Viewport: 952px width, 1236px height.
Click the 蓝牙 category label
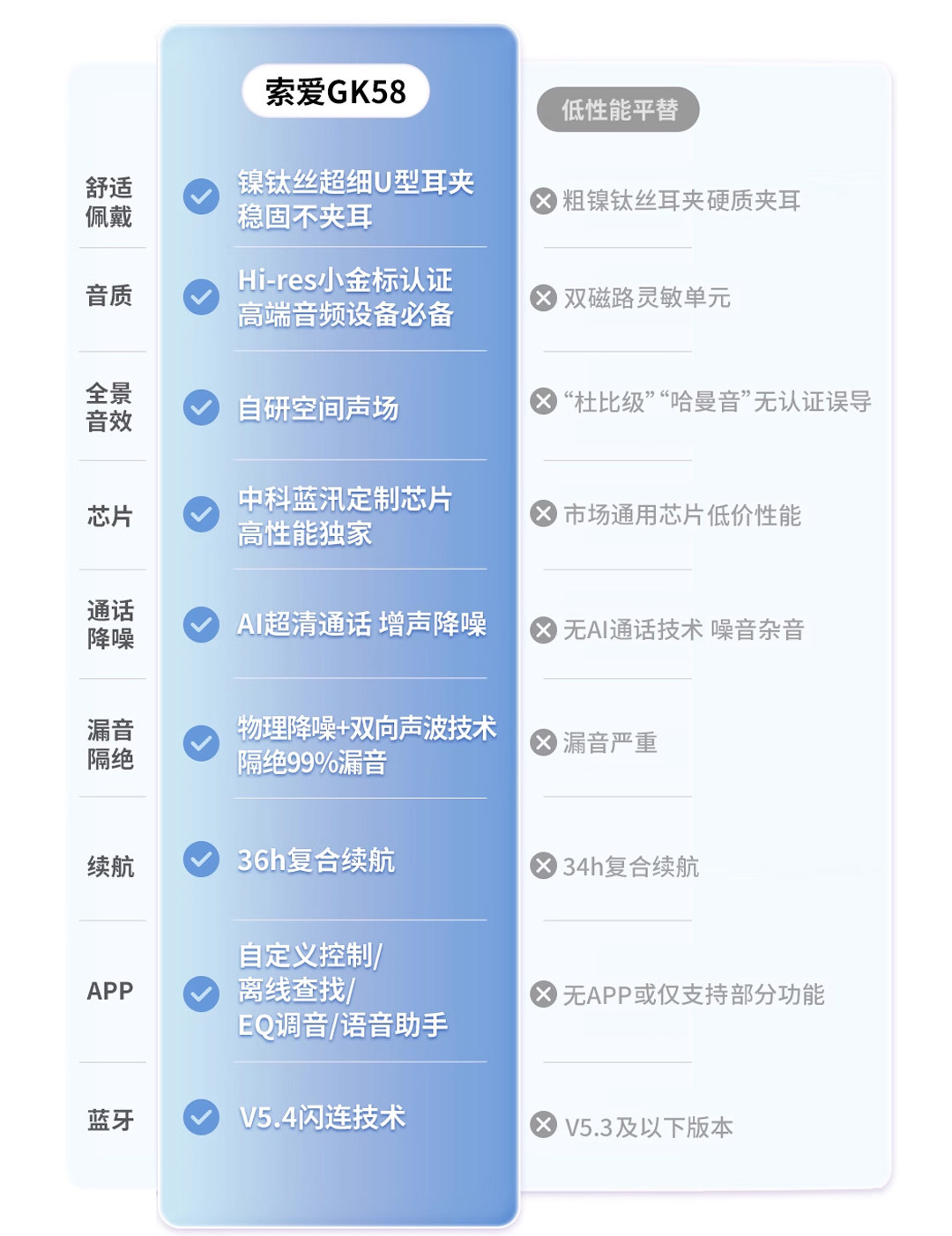pyautogui.click(x=110, y=1120)
